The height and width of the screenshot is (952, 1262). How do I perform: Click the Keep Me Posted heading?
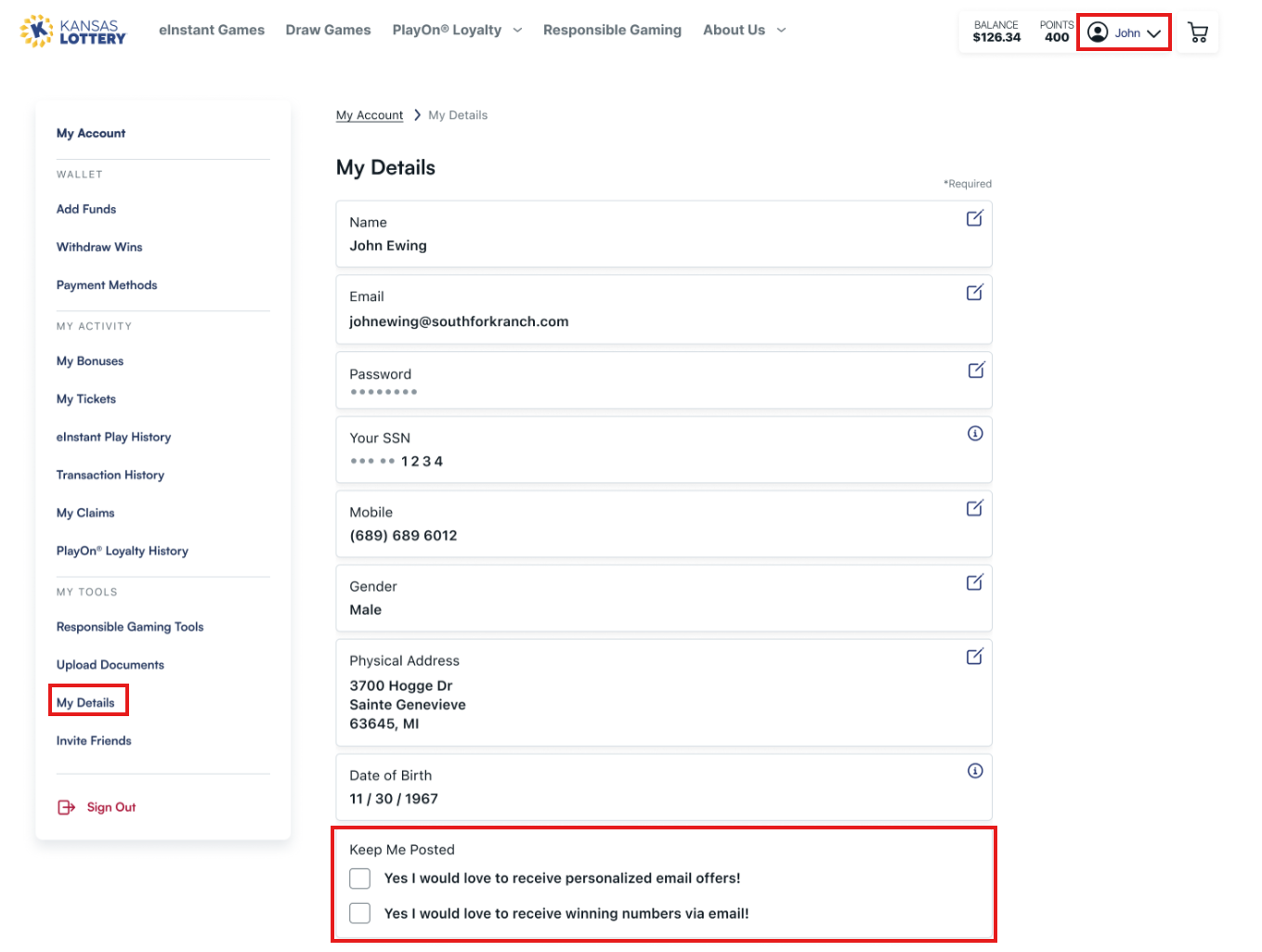(x=402, y=850)
